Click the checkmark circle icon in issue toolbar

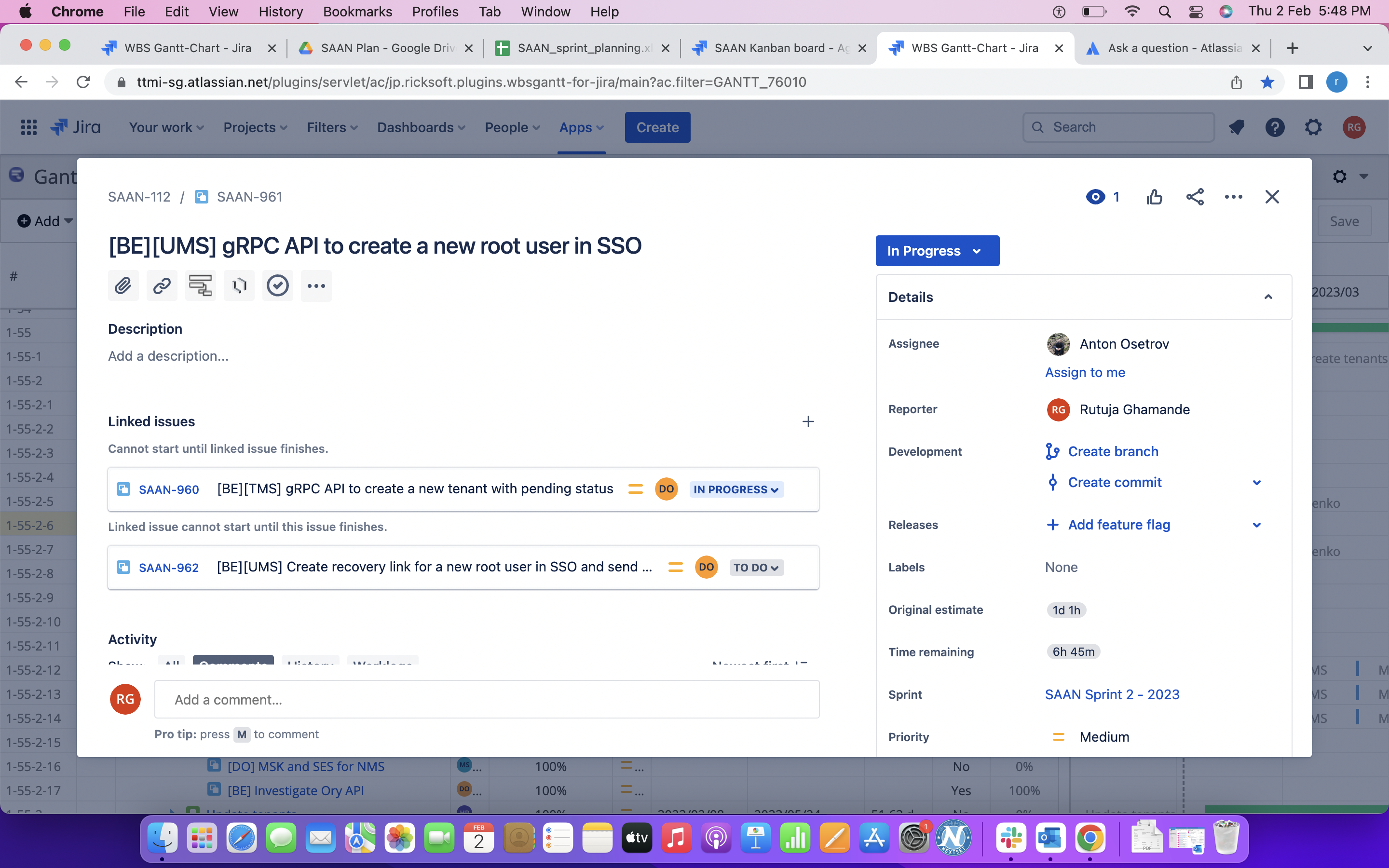point(278,285)
